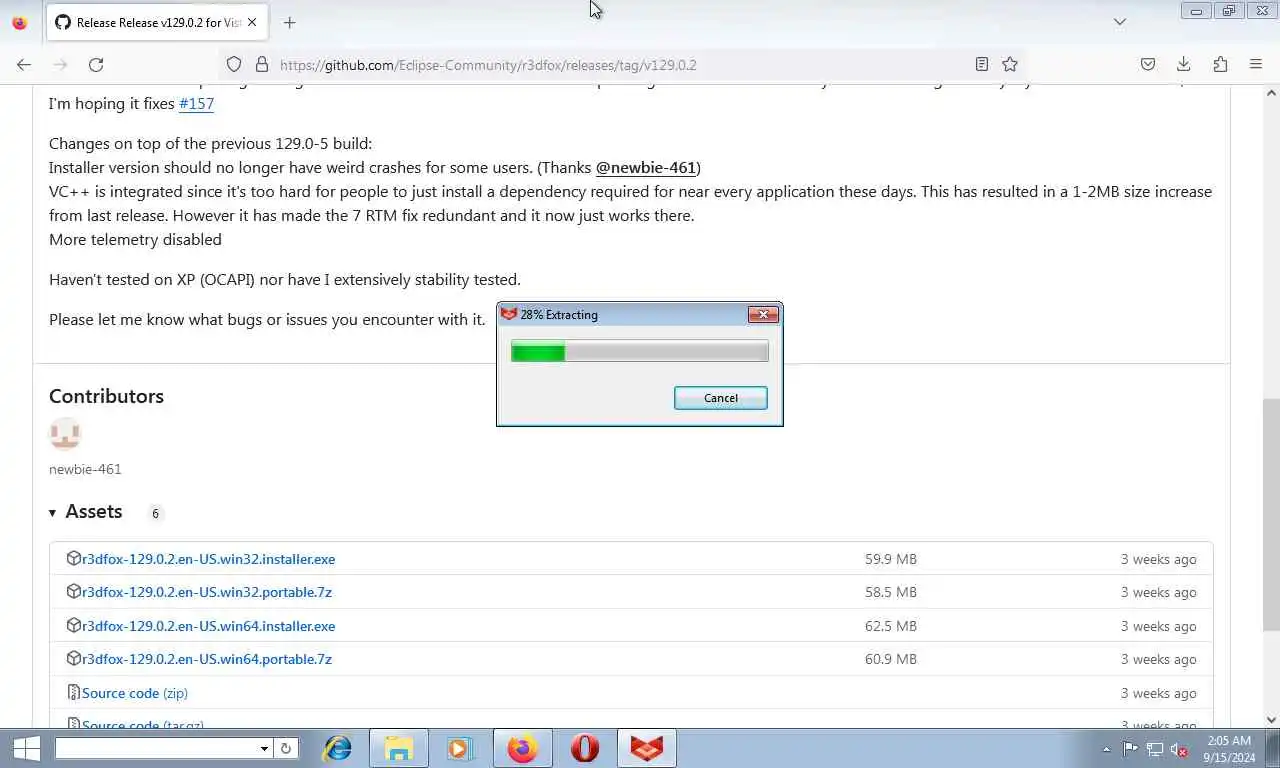1280x768 pixels.
Task: Open the tracking protection shield icon
Action: 234,64
